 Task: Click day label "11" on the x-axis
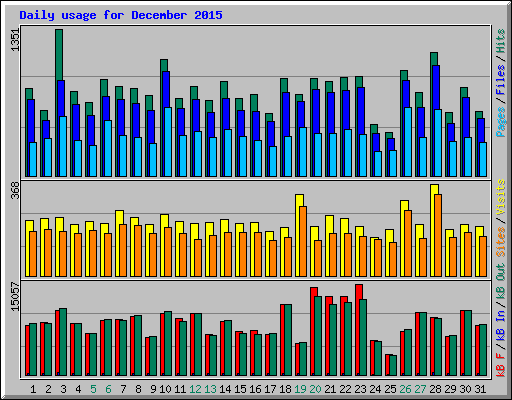(180, 389)
